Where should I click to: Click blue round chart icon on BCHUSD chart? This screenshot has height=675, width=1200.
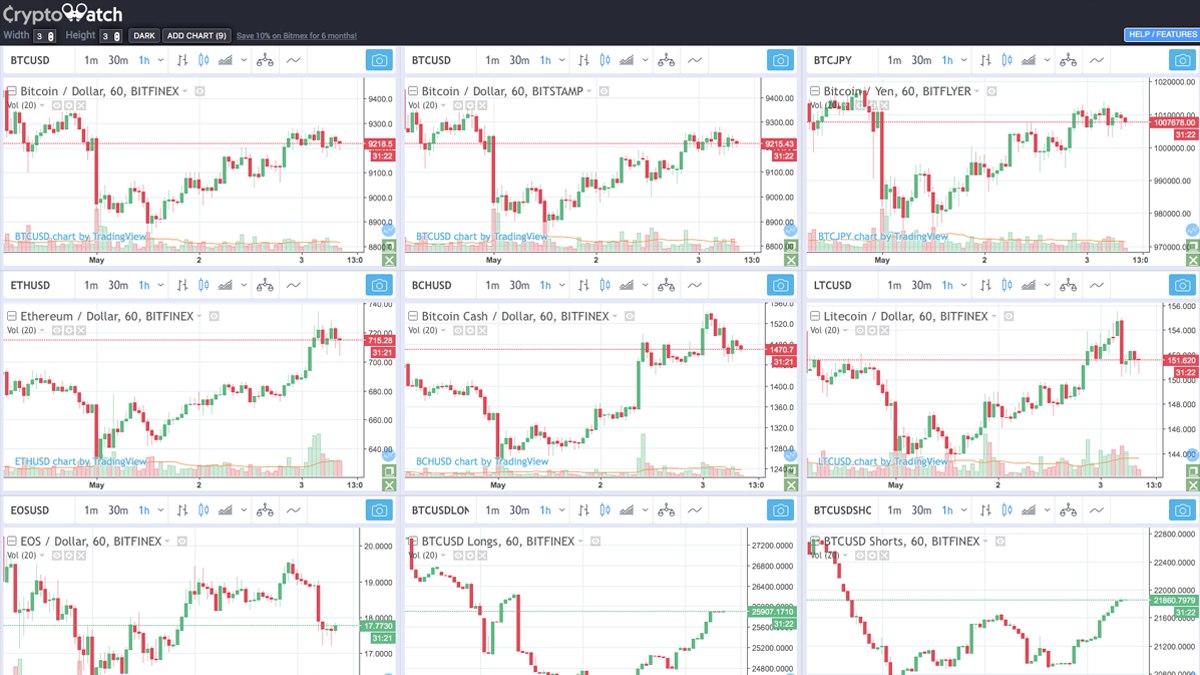[791, 455]
